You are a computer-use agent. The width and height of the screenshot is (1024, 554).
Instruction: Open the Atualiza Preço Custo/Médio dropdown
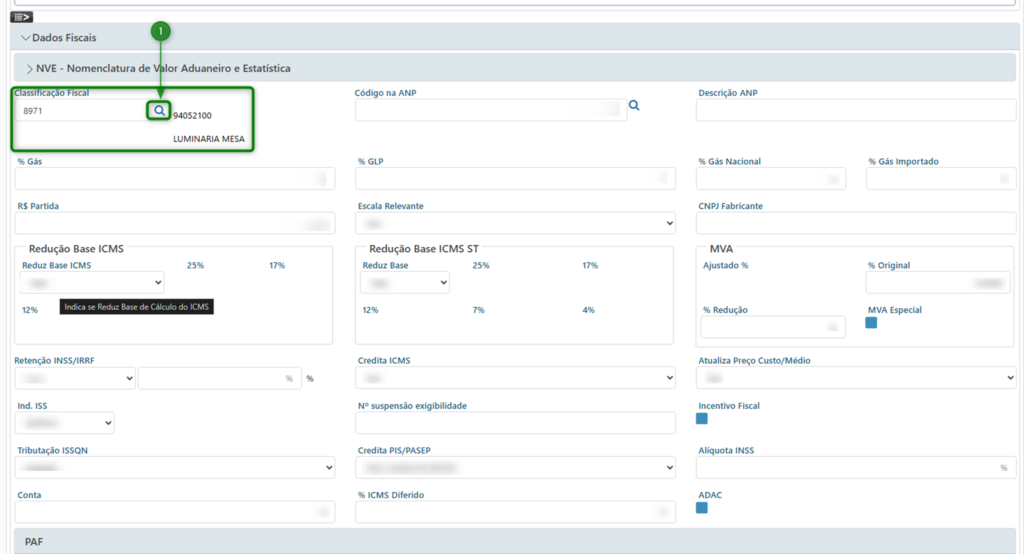[x=856, y=378]
